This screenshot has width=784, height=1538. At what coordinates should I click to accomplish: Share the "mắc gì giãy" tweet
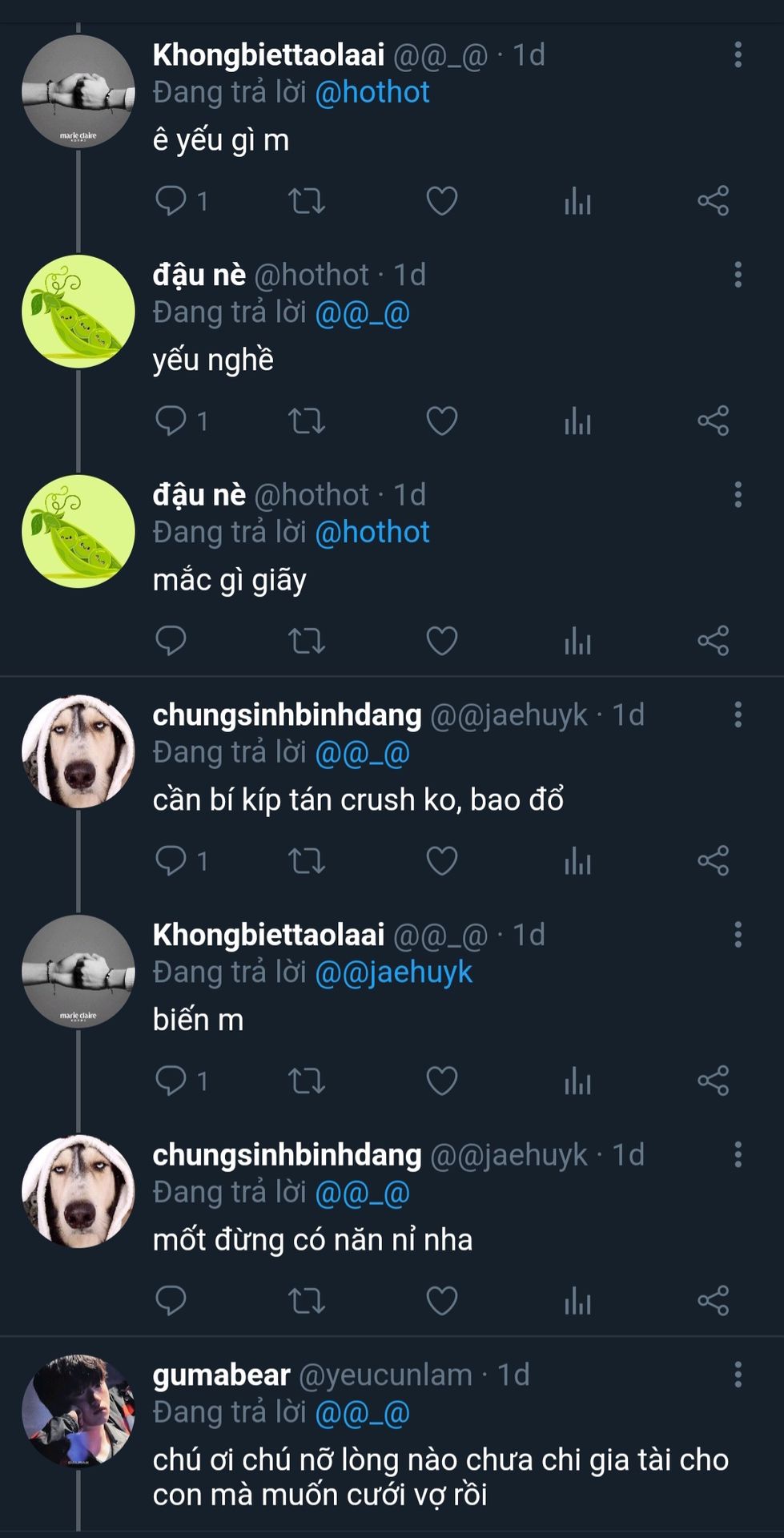[x=713, y=641]
